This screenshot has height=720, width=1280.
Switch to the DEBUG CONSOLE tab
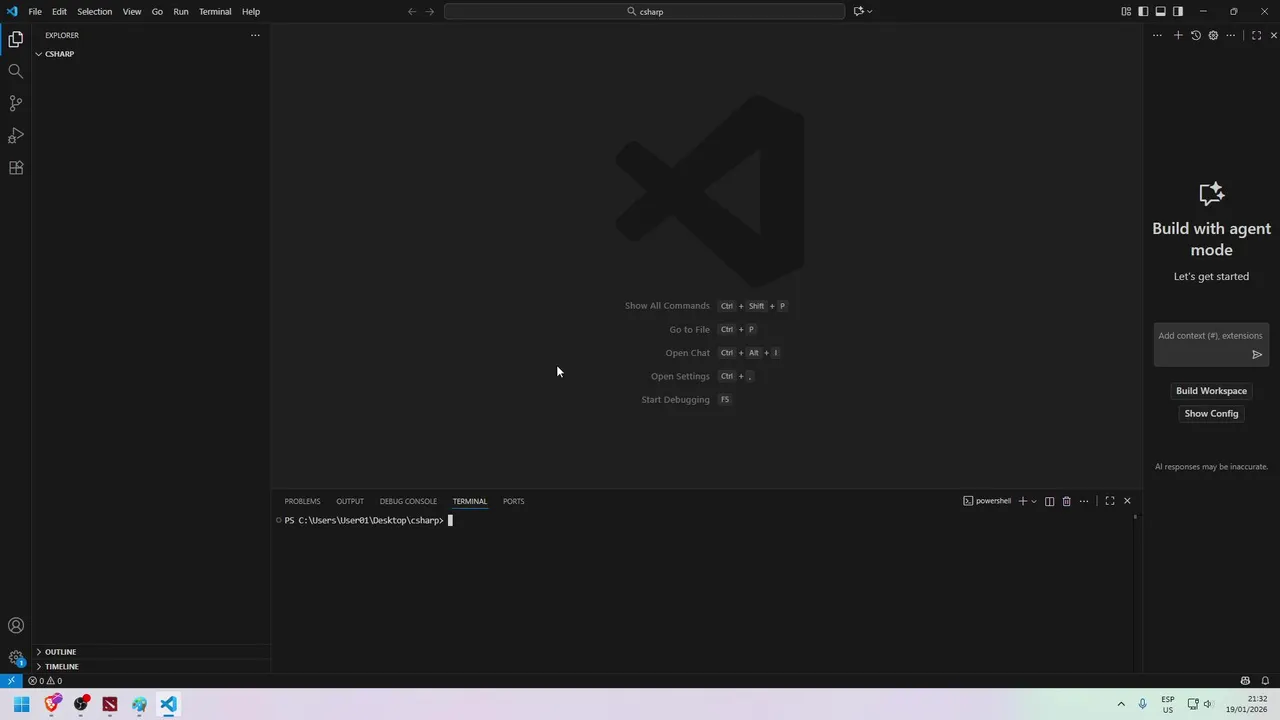[408, 501]
